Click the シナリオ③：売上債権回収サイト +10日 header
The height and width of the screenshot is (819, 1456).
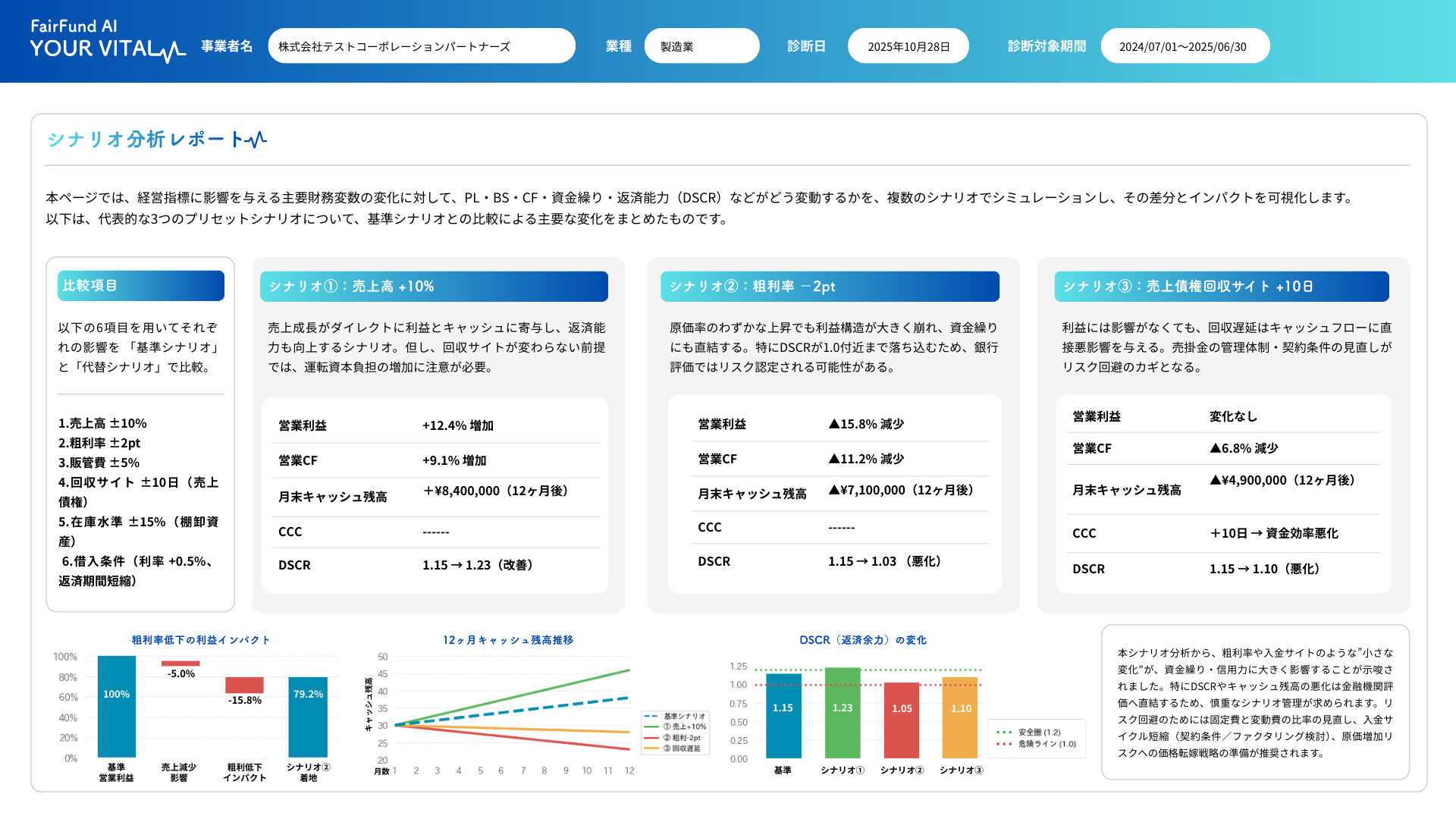point(1221,287)
